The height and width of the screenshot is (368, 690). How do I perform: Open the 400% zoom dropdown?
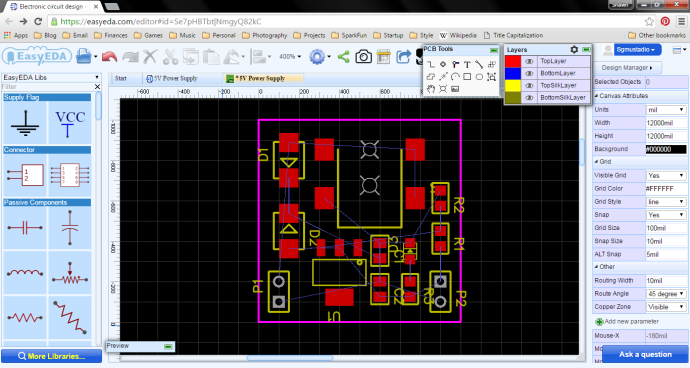tap(290, 57)
